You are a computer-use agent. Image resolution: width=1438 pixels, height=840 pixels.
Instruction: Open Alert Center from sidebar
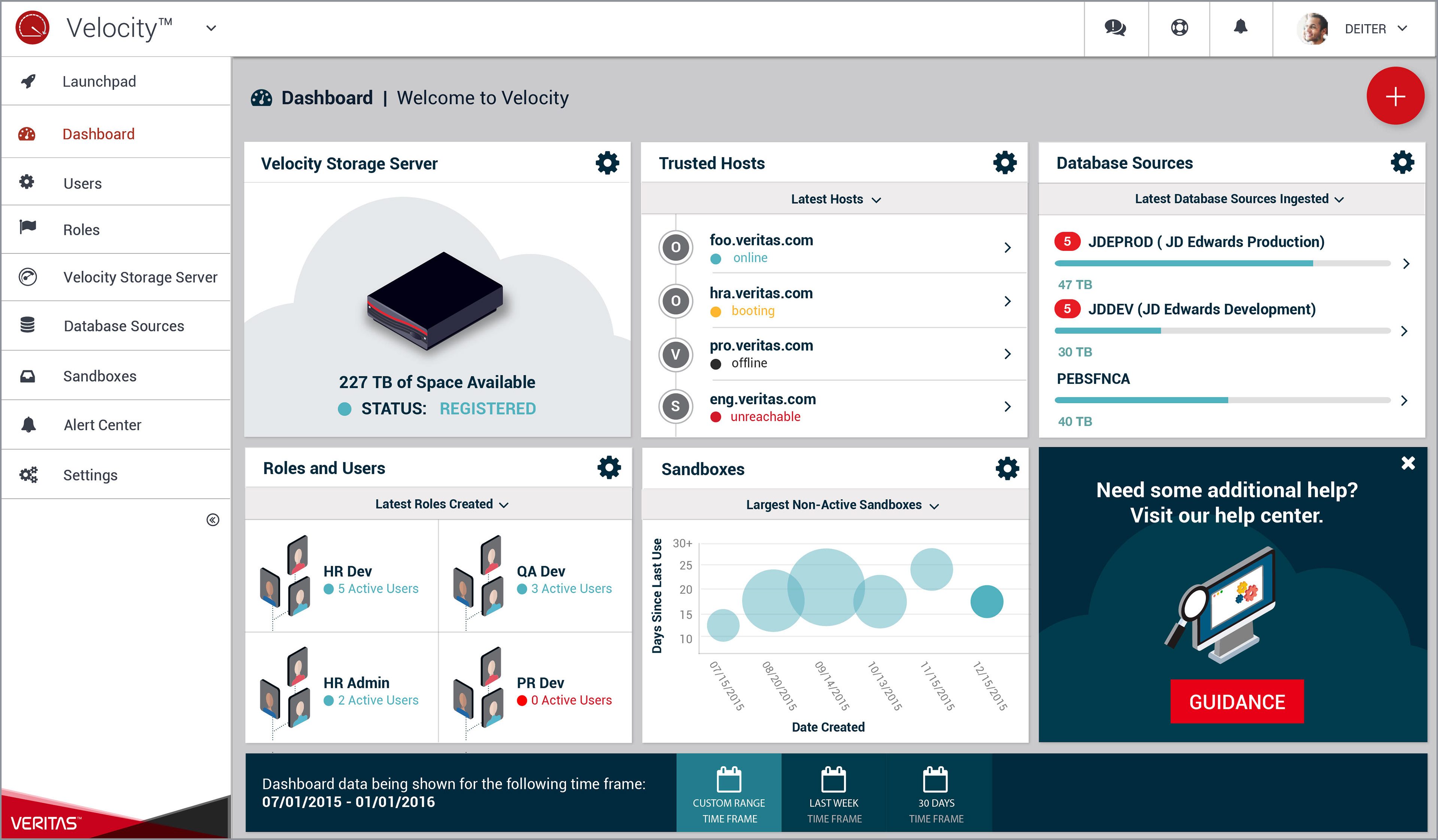point(102,425)
